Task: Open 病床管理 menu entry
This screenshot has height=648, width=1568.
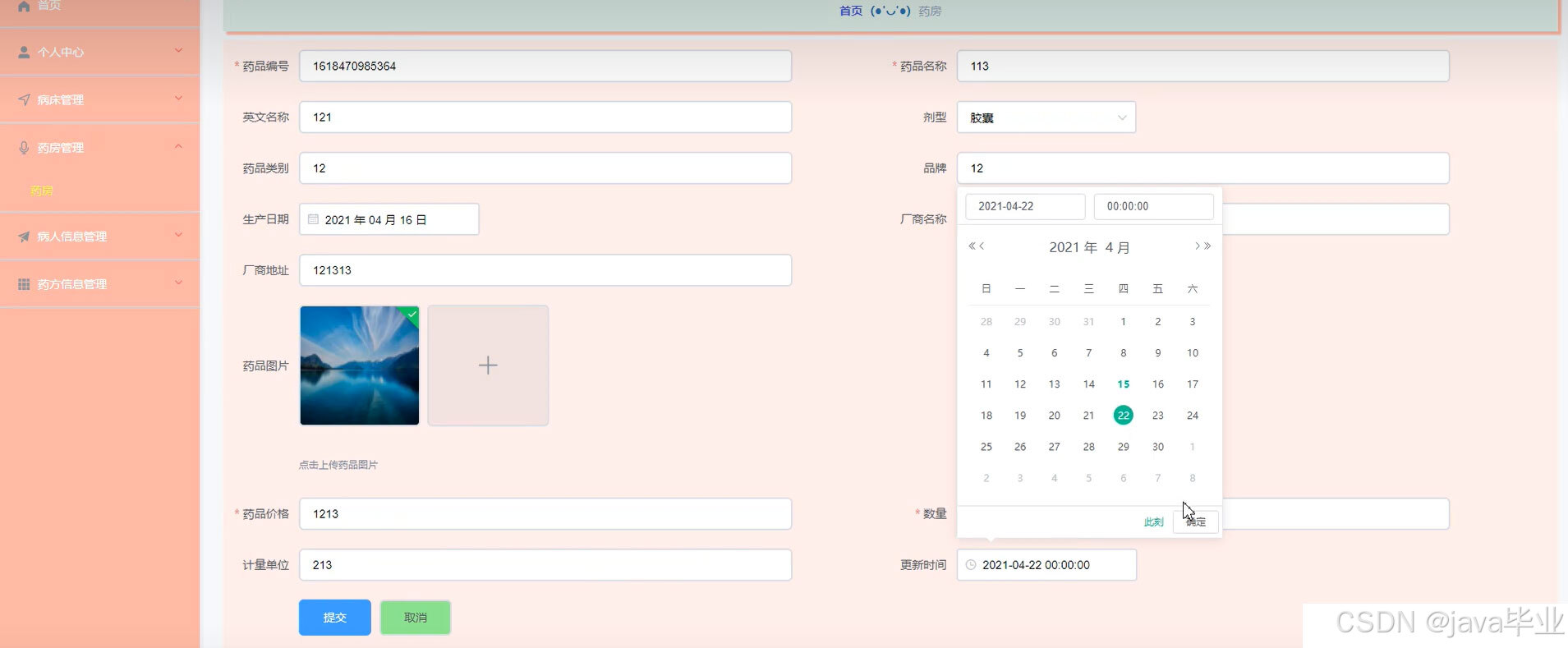Action: (99, 99)
